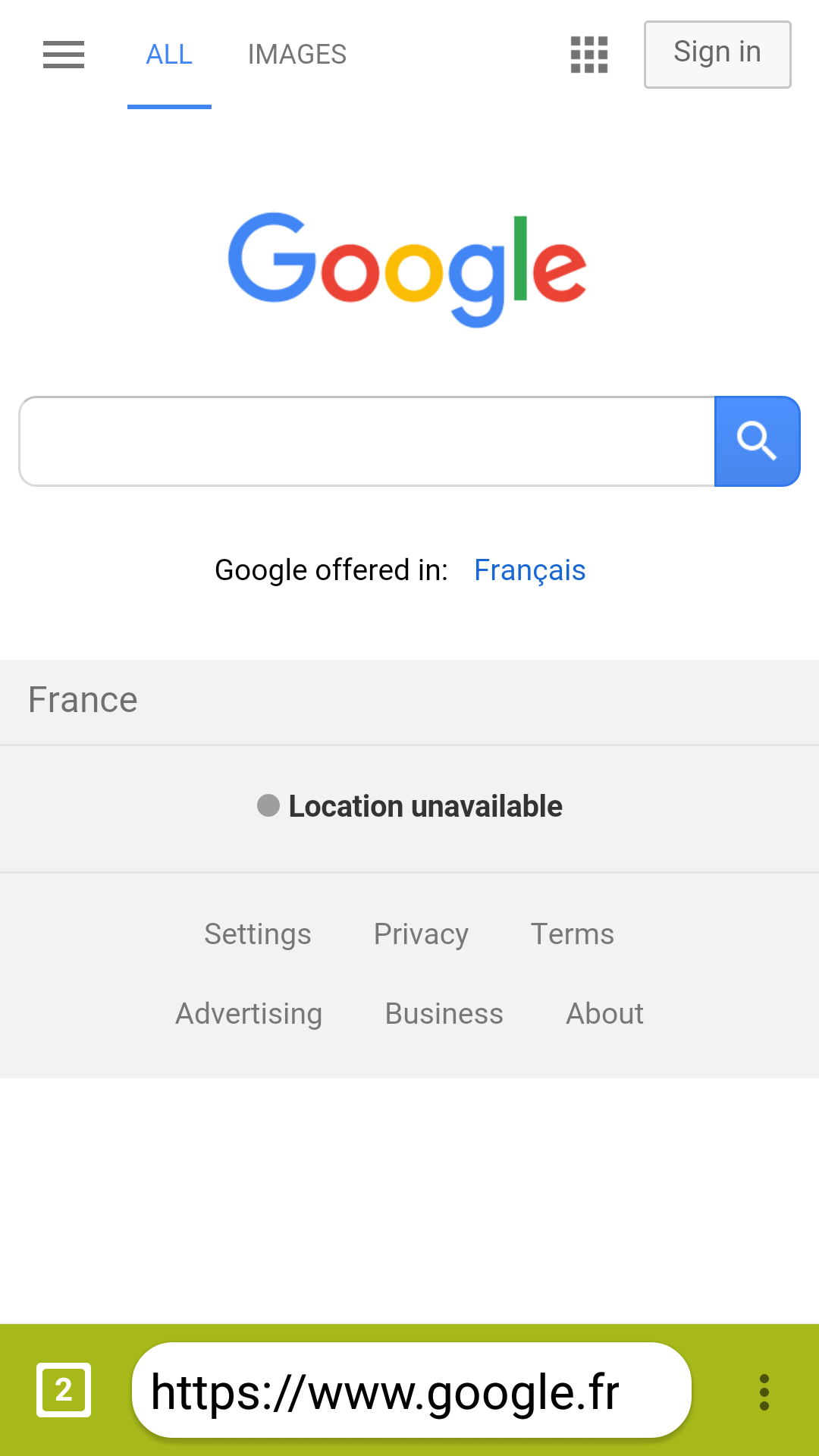Switch to the IMAGES tab
The width and height of the screenshot is (819, 1456).
tap(297, 55)
